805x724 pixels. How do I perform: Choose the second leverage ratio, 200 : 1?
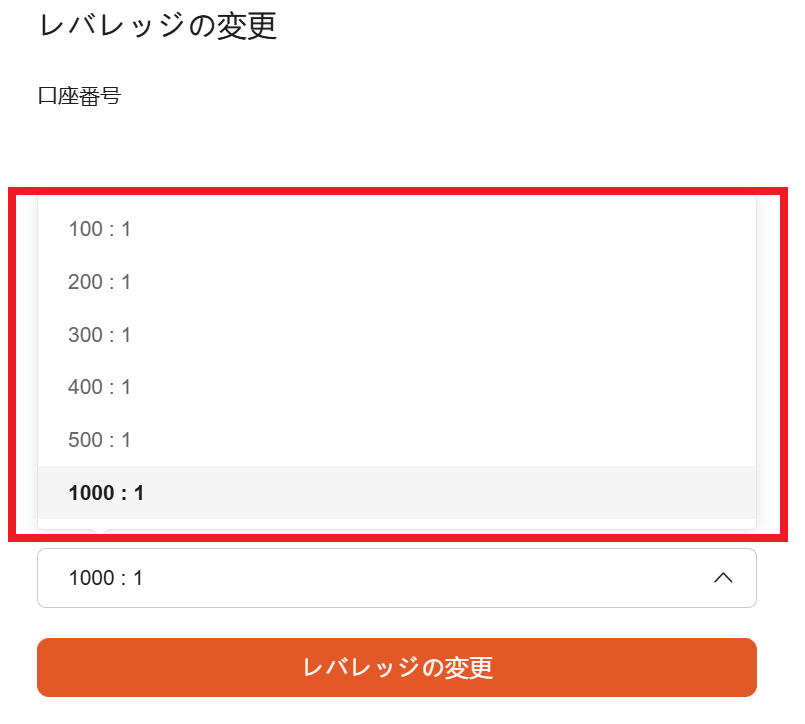pos(100,282)
